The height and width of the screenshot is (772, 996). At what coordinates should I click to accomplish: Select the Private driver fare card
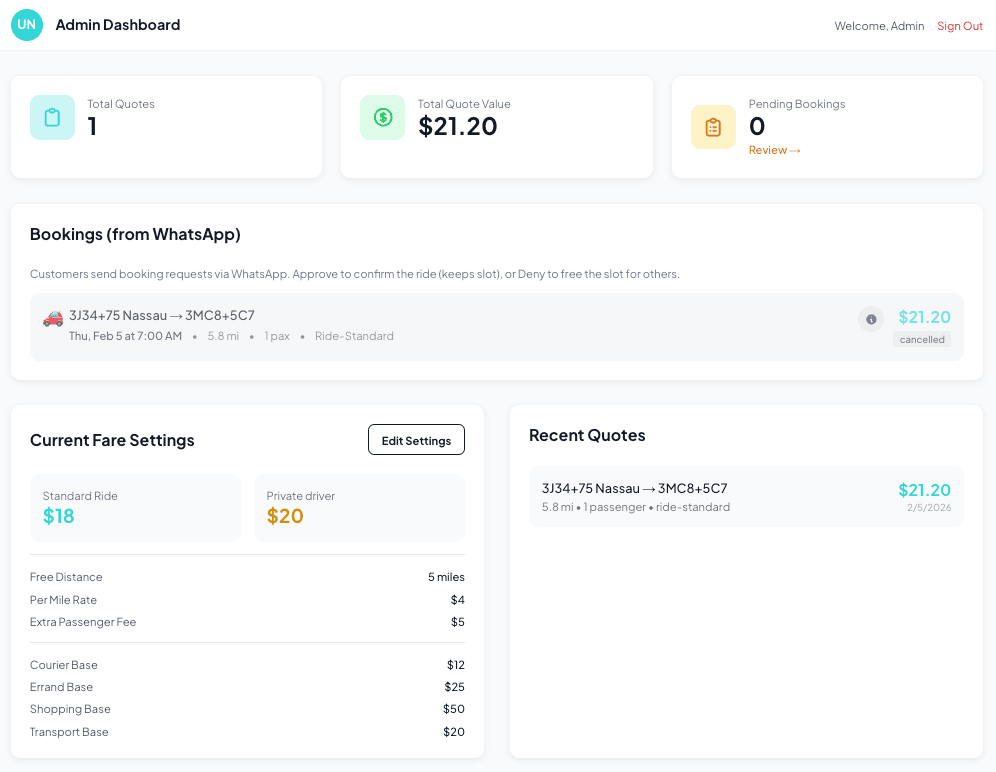coord(359,509)
